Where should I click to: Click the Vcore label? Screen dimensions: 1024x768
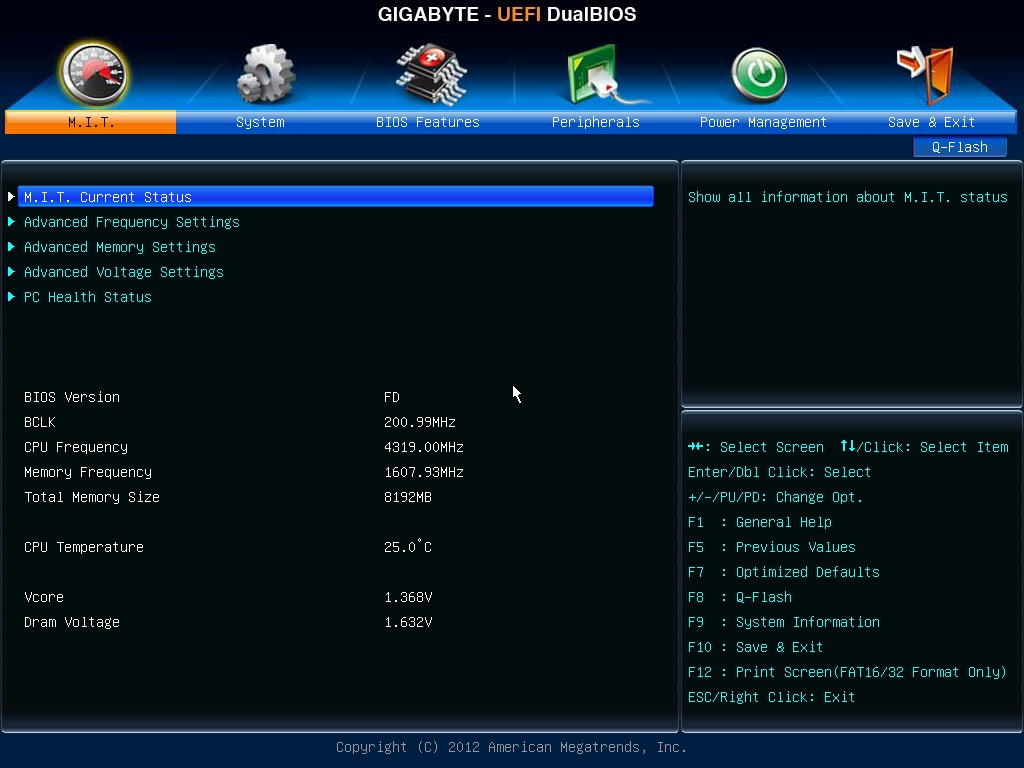click(x=44, y=597)
